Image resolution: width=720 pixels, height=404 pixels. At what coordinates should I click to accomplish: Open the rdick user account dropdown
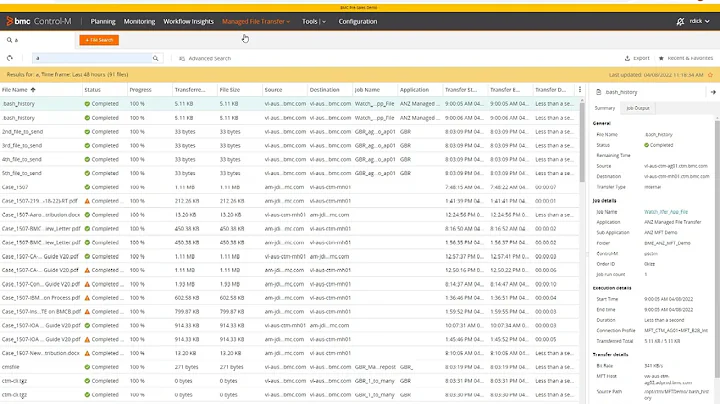[x=699, y=21]
